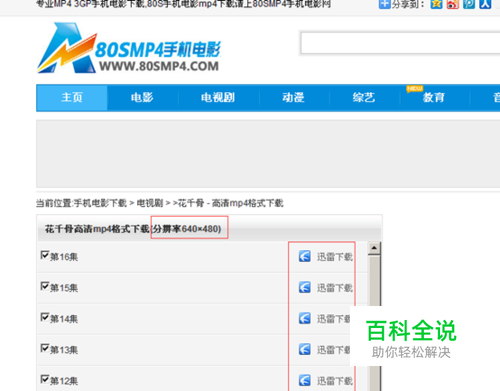The height and width of the screenshot is (391, 500).
Task: Share to Qzone star icon
Action: (436, 4)
